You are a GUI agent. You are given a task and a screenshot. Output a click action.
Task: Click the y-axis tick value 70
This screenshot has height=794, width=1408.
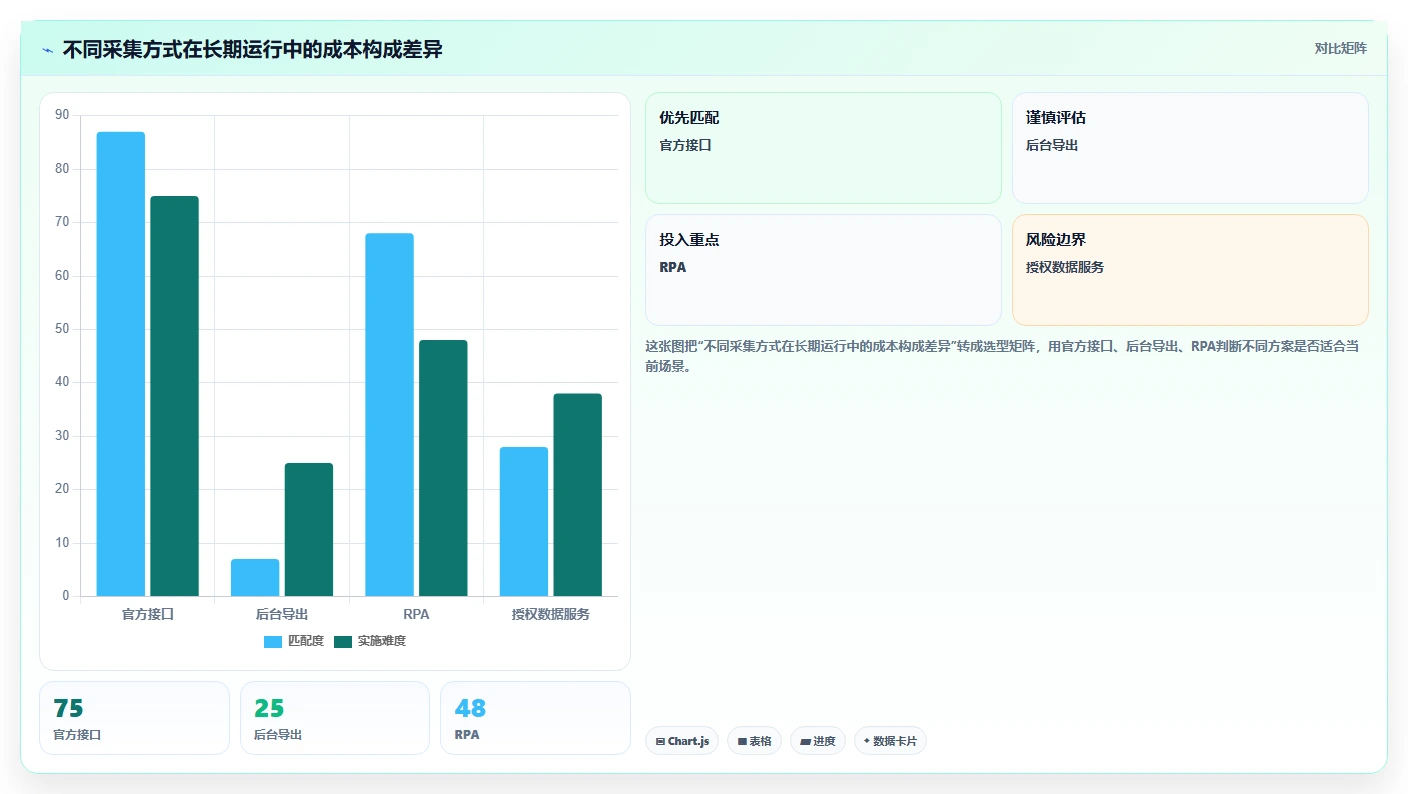pos(62,222)
